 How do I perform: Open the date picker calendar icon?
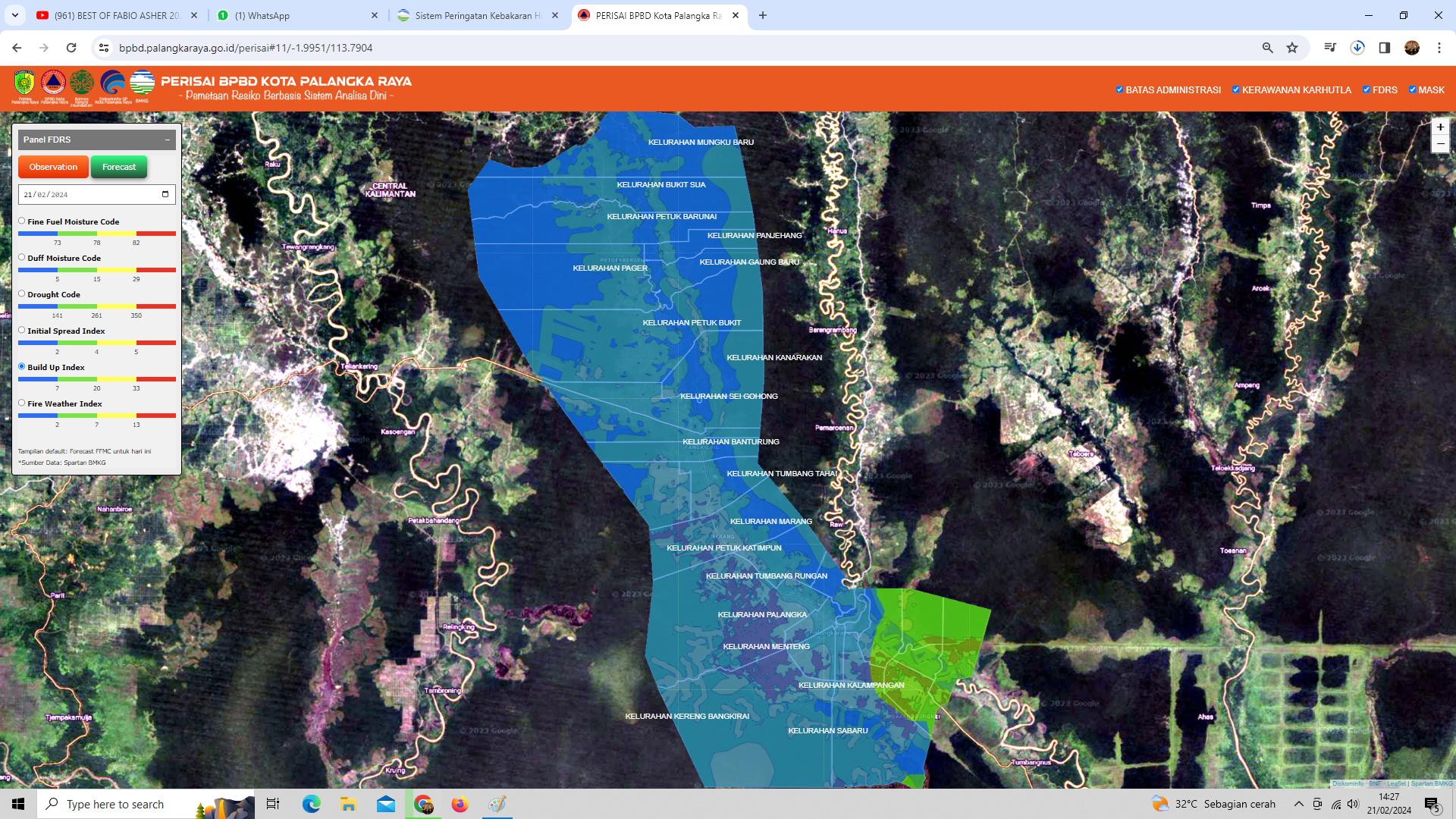pyautogui.click(x=165, y=194)
